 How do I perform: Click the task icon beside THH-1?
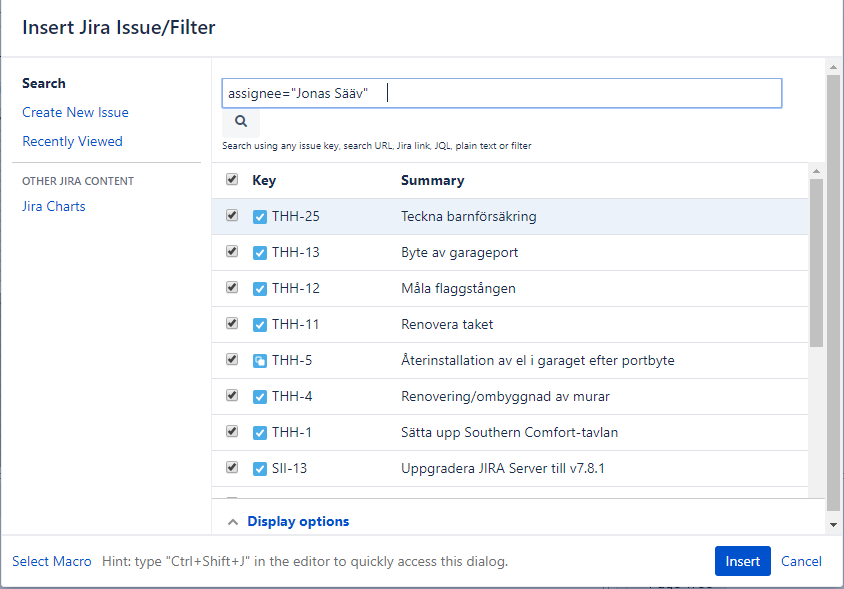coord(259,433)
